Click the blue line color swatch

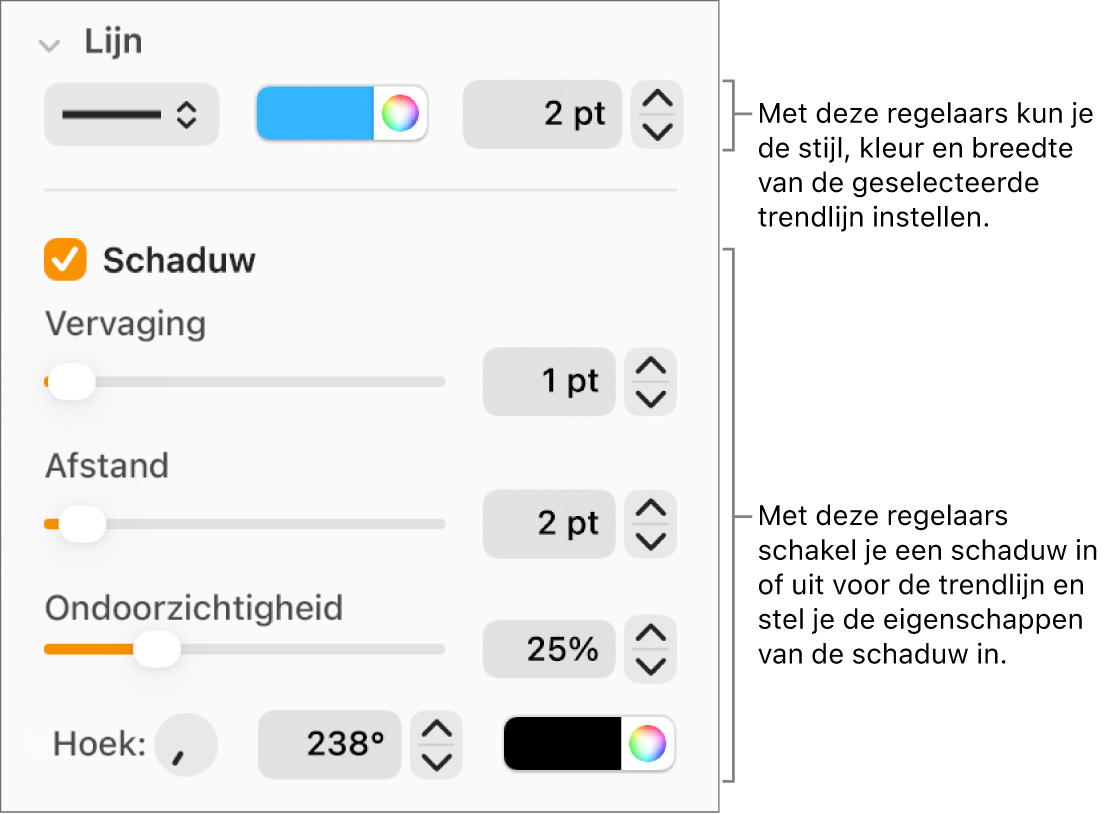point(315,113)
